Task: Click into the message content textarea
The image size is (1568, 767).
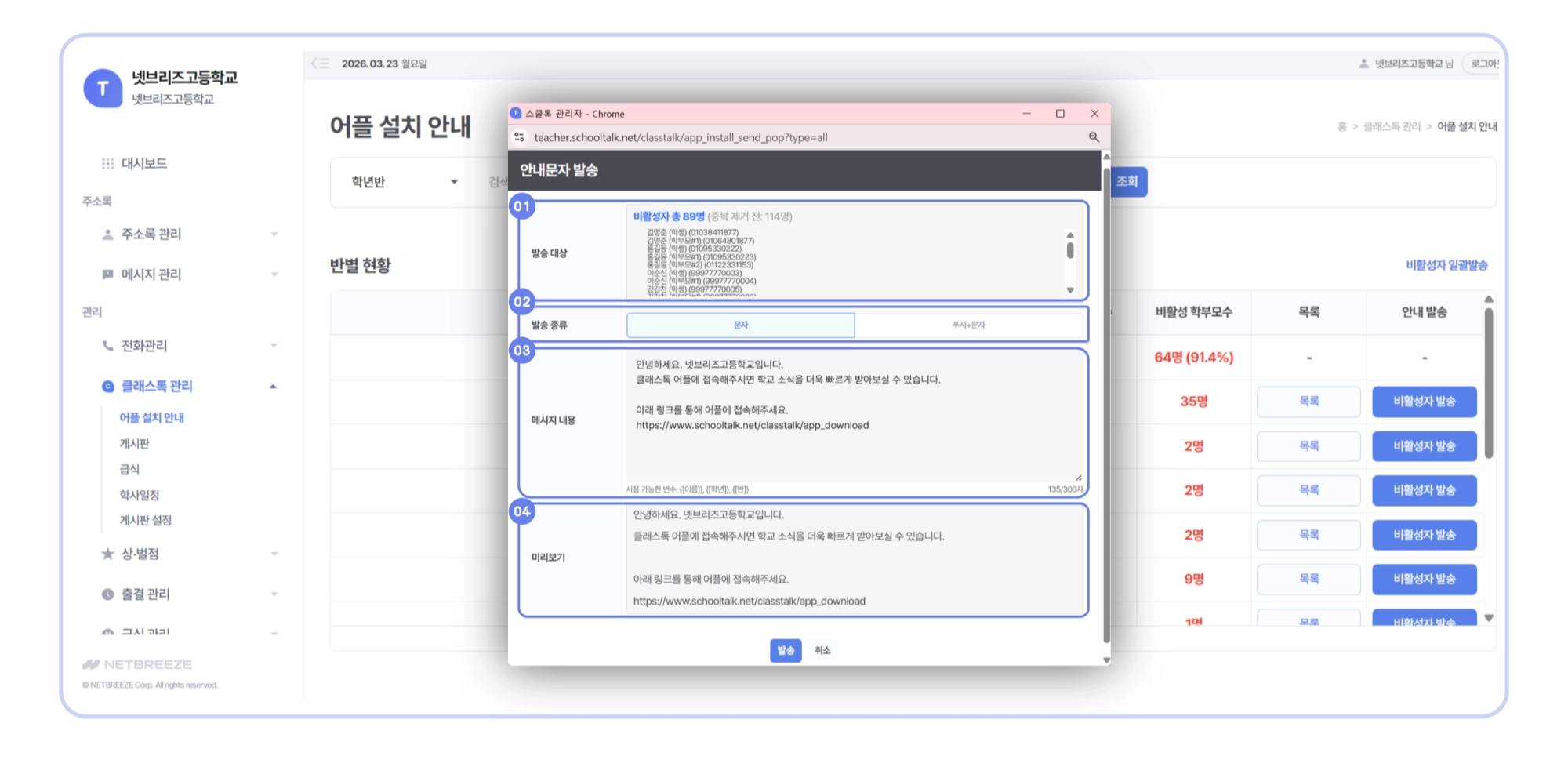Action: [x=855, y=416]
